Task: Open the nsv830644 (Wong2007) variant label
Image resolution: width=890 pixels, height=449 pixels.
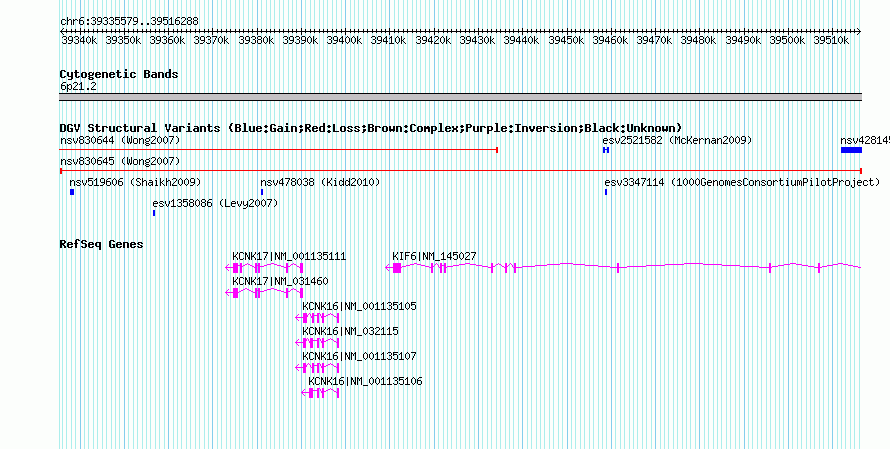Action: pos(120,140)
